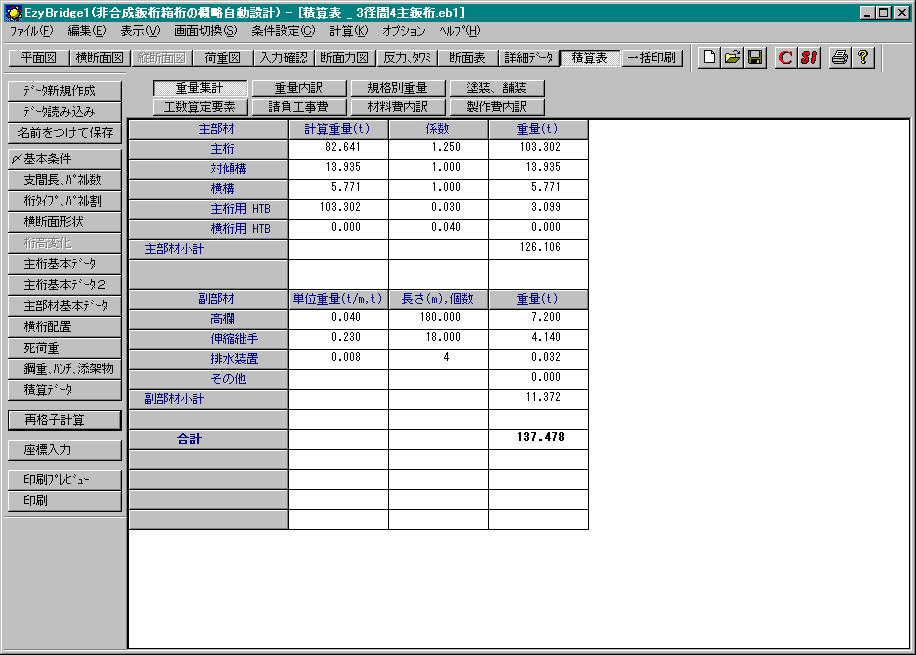Viewport: 916px width, 655px height.
Task: Open the ファイル(F) menu
Action: point(32,31)
